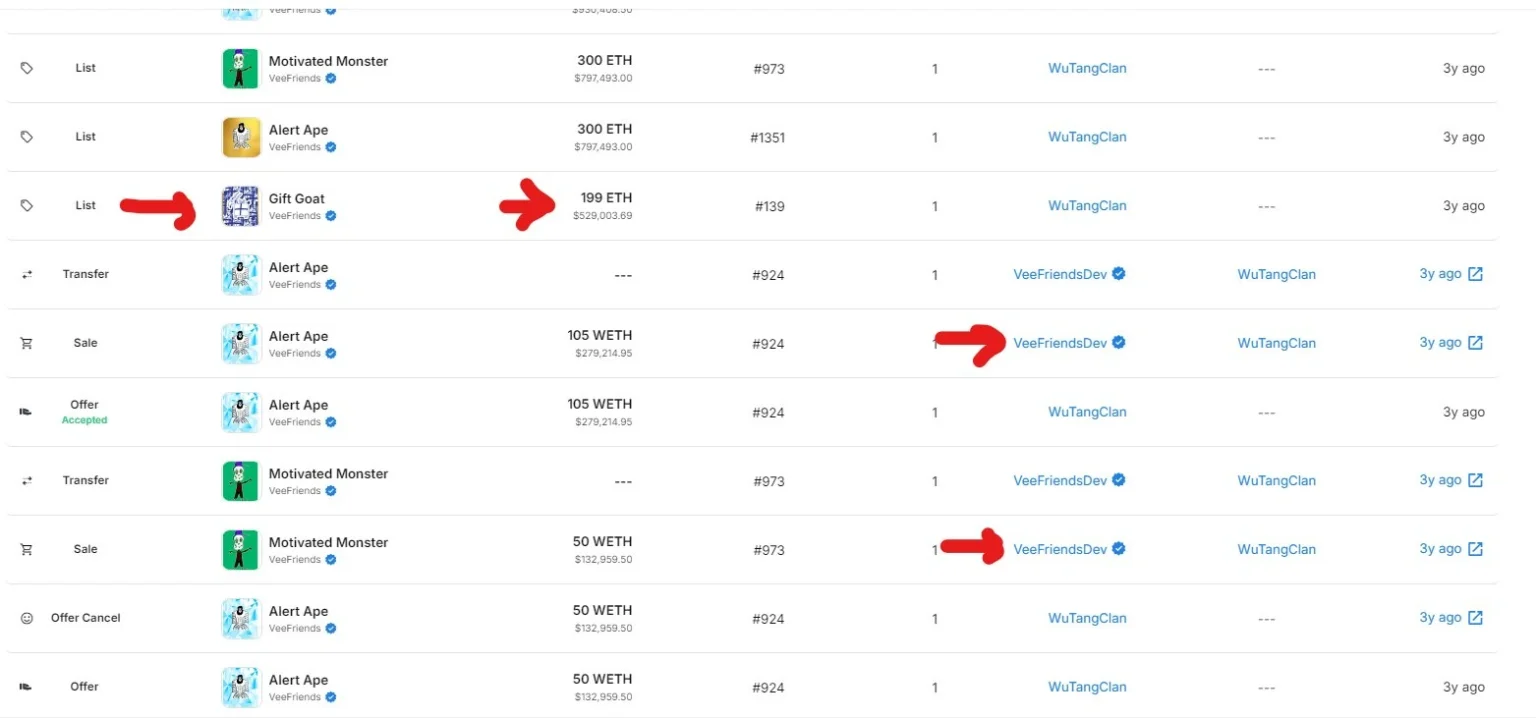Click verified badge beside VeeFriendsDev in Motivated Monster Transfer row
The width and height of the screenshot is (1536, 718).
point(1119,480)
